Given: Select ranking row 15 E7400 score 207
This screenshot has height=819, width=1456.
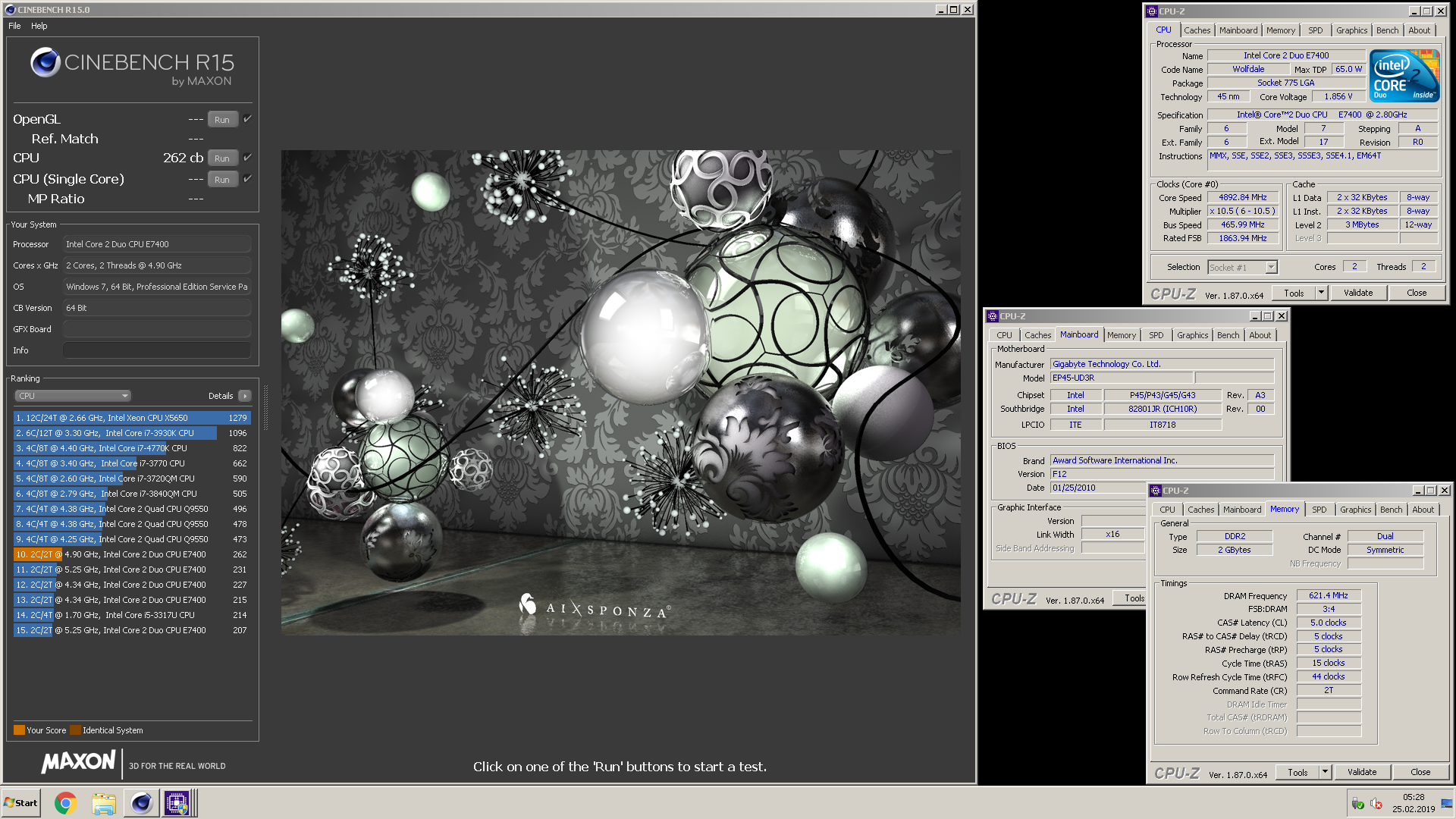Looking at the screenshot, I should 132,630.
